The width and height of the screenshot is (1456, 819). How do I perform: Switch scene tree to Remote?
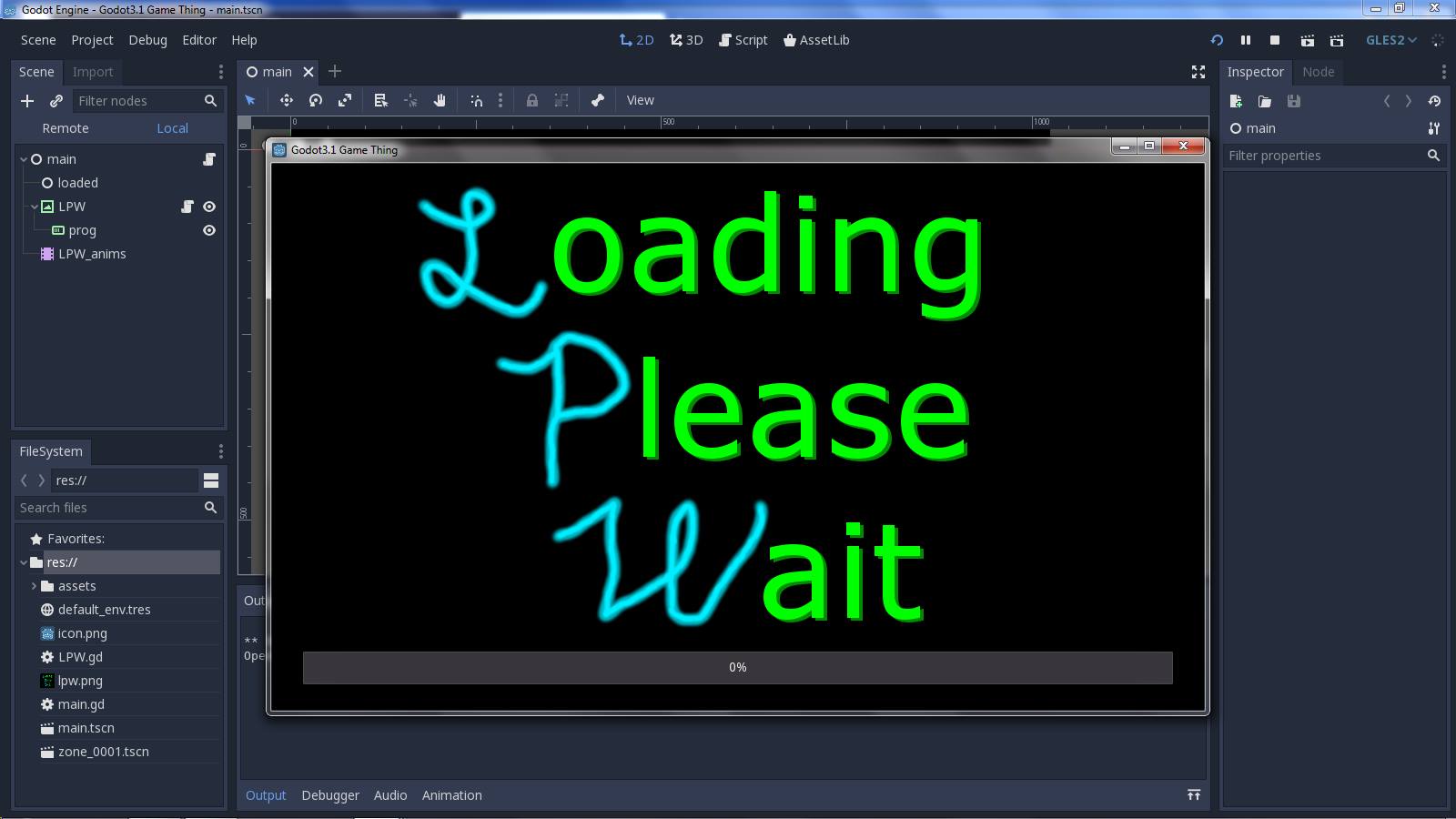(66, 128)
